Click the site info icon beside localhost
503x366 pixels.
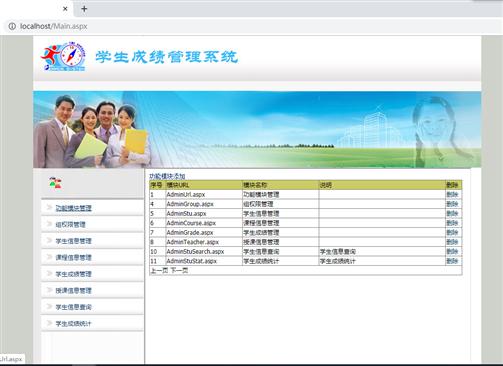(x=12, y=26)
